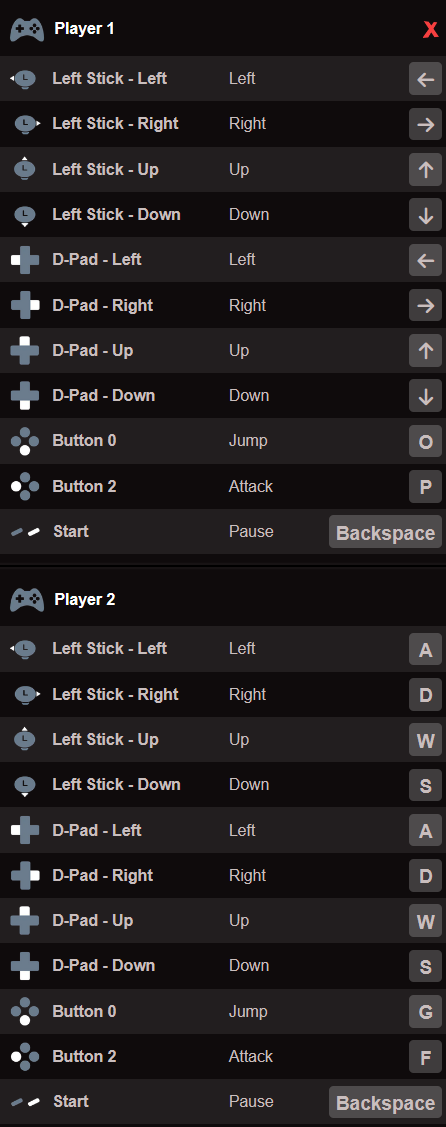Change Player 2 Pause Backspace binding
The height and width of the screenshot is (1127, 446).
[x=386, y=1102]
